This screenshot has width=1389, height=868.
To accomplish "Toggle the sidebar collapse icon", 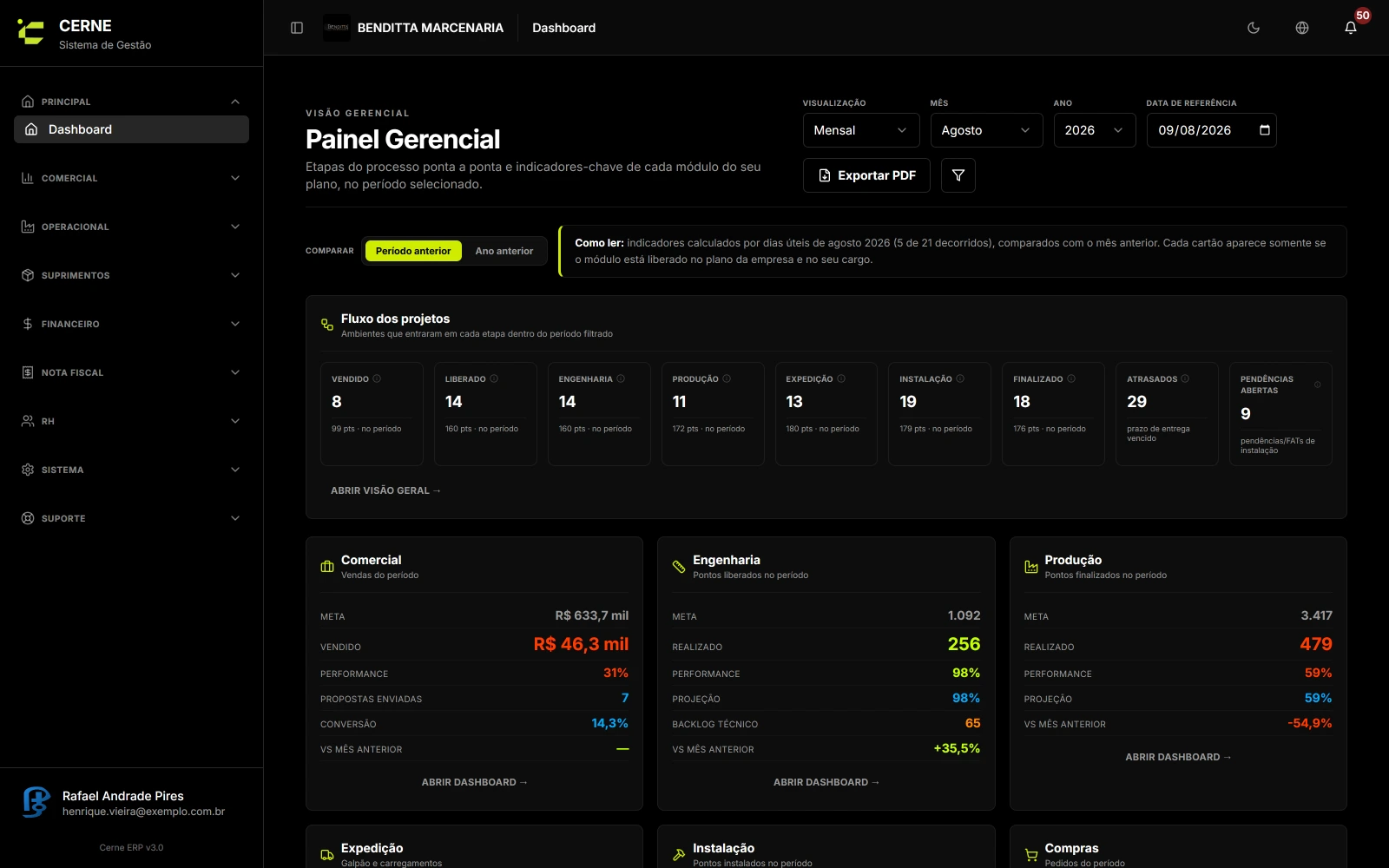I will click(297, 28).
